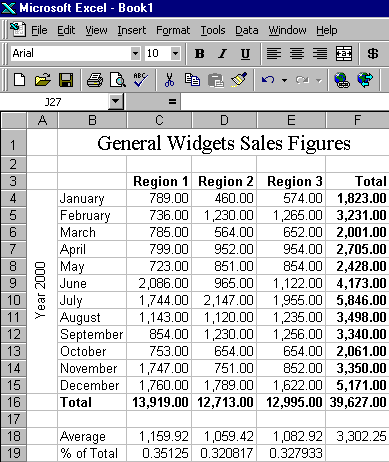
Task: Center align the text
Action: (297, 54)
